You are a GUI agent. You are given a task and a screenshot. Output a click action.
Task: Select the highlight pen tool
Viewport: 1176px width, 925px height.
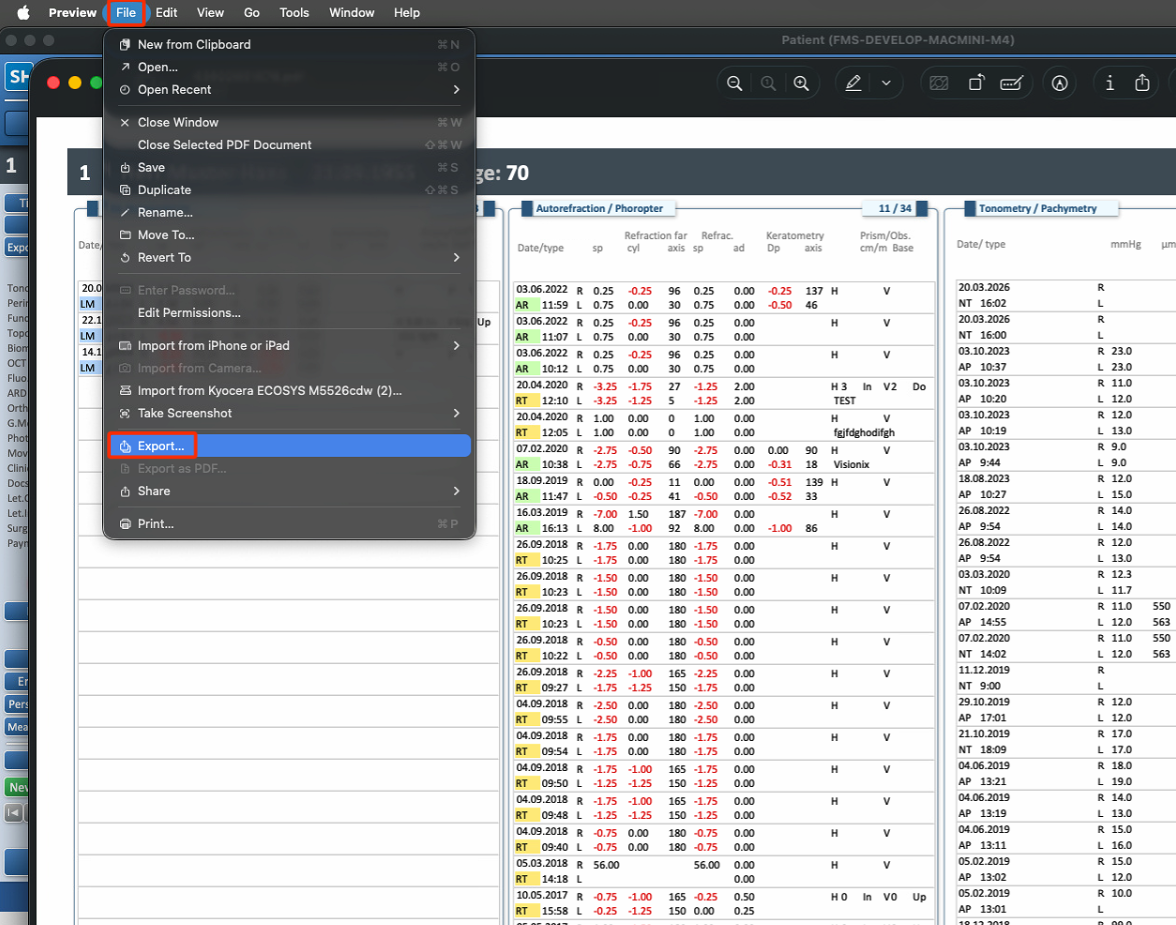click(x=854, y=83)
